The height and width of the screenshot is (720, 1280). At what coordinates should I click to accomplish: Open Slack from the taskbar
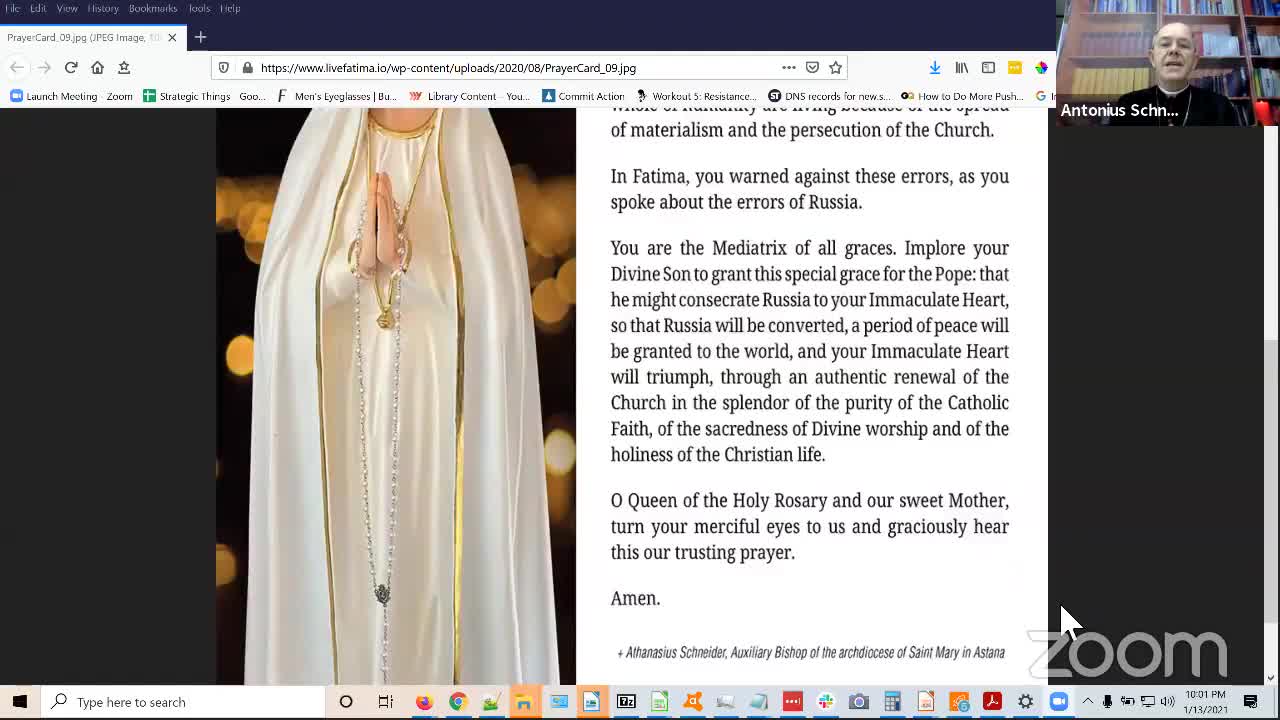[x=825, y=702]
